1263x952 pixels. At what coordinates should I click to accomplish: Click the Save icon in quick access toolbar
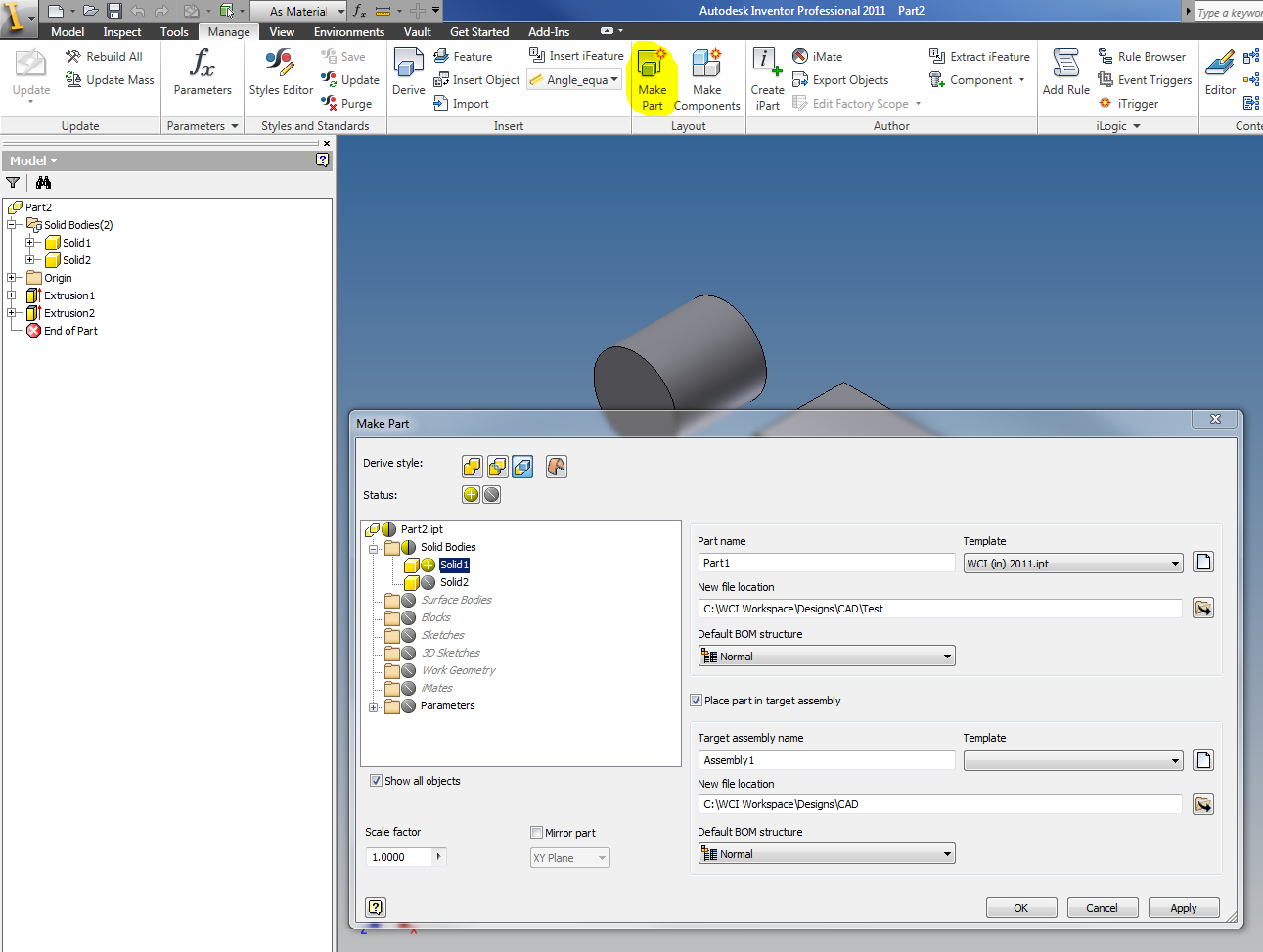tap(114, 11)
